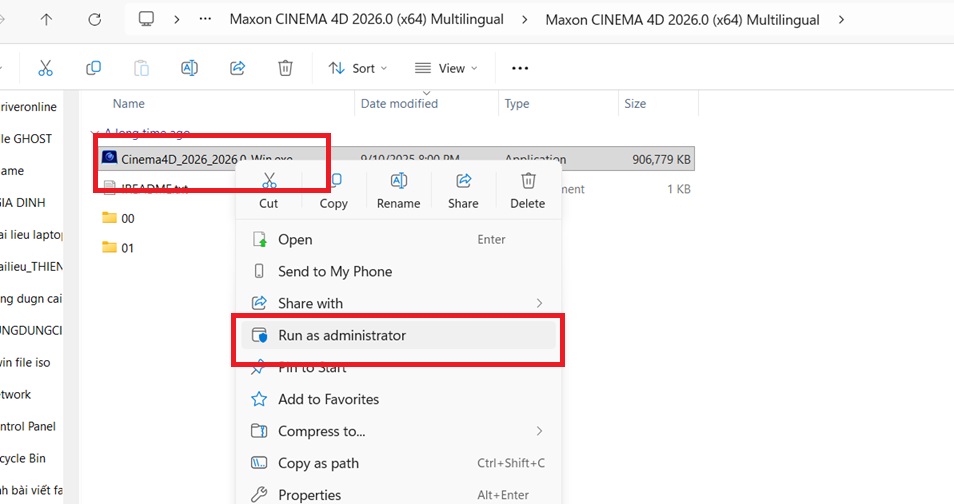Click Share in the context menu
954x504 pixels.
point(463,191)
